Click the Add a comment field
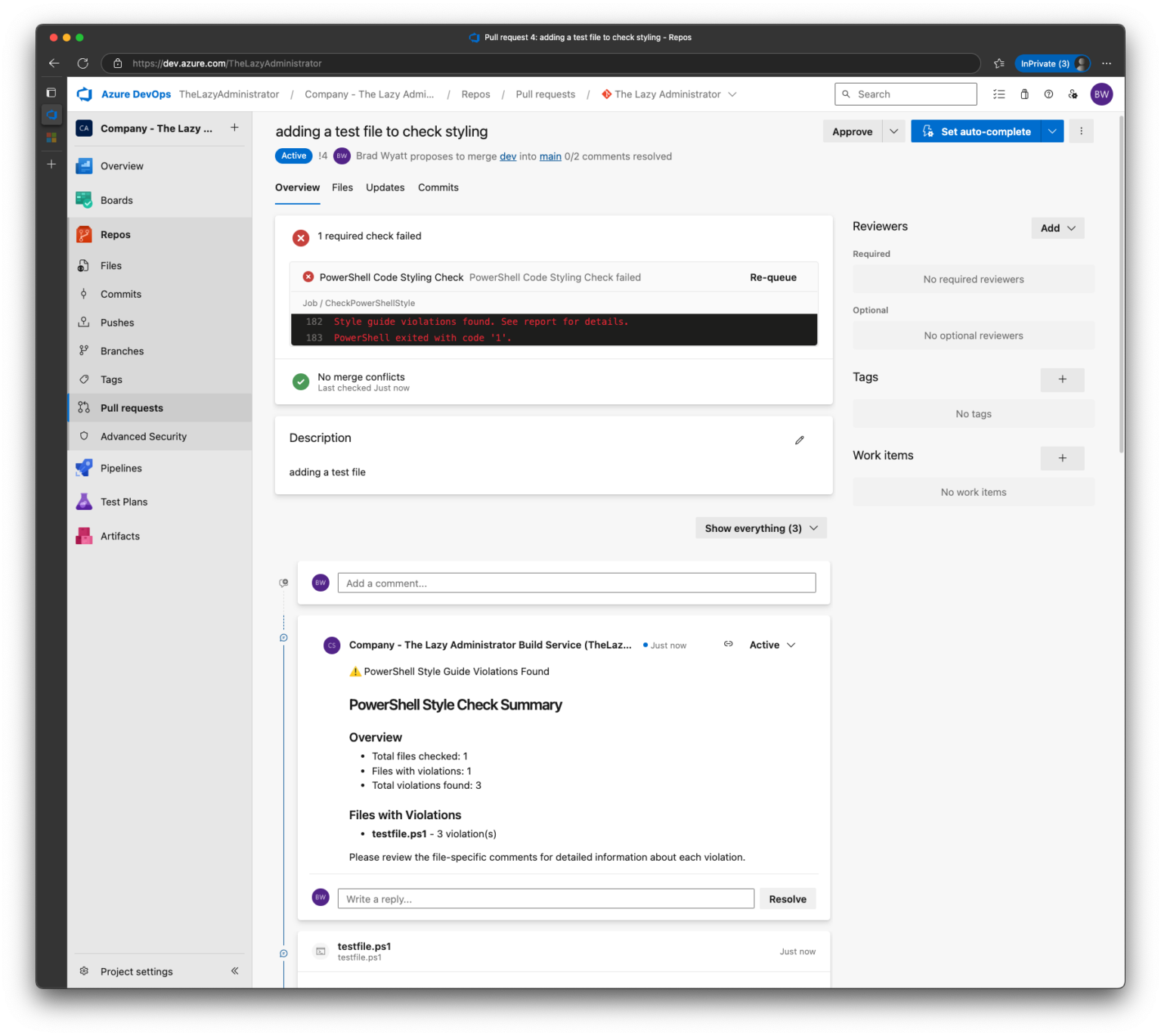The width and height of the screenshot is (1161, 1036). 577,583
